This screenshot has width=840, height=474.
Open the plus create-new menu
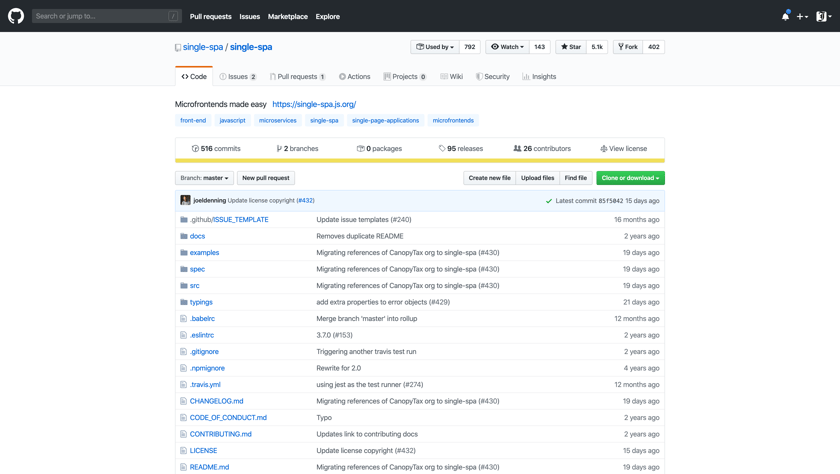[x=802, y=17]
